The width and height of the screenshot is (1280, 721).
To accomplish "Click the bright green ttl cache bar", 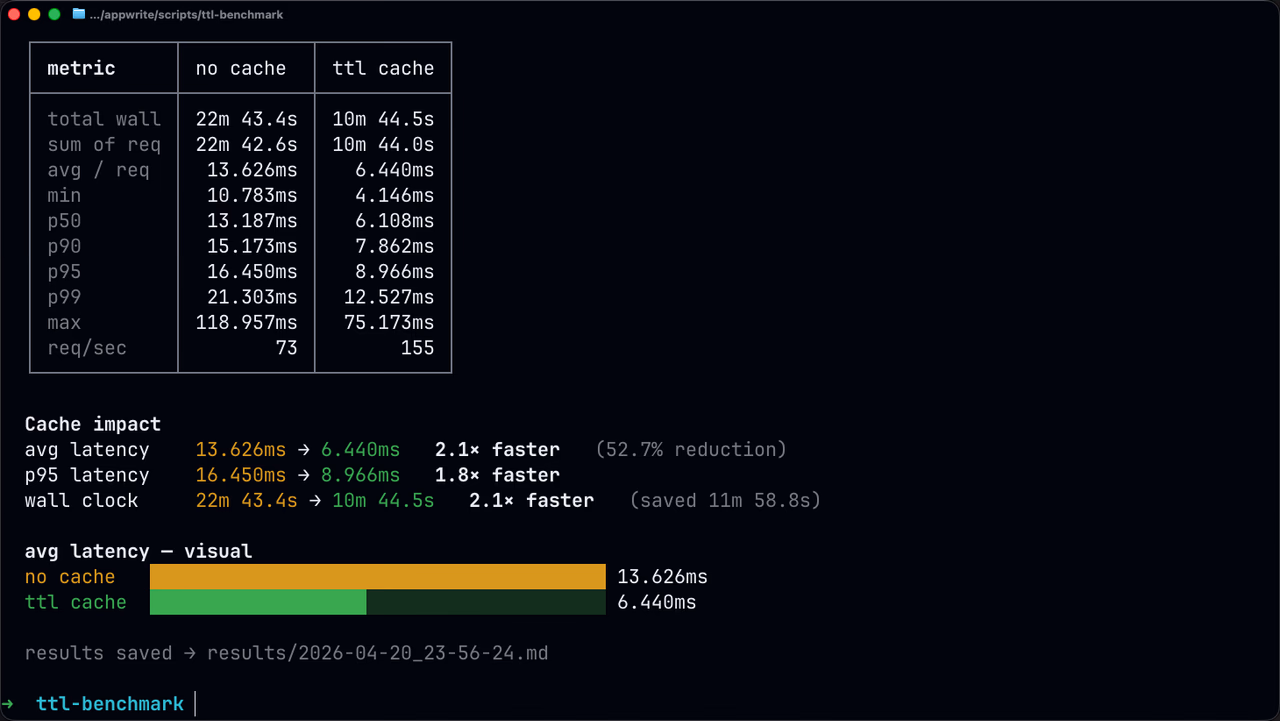I will (258, 602).
